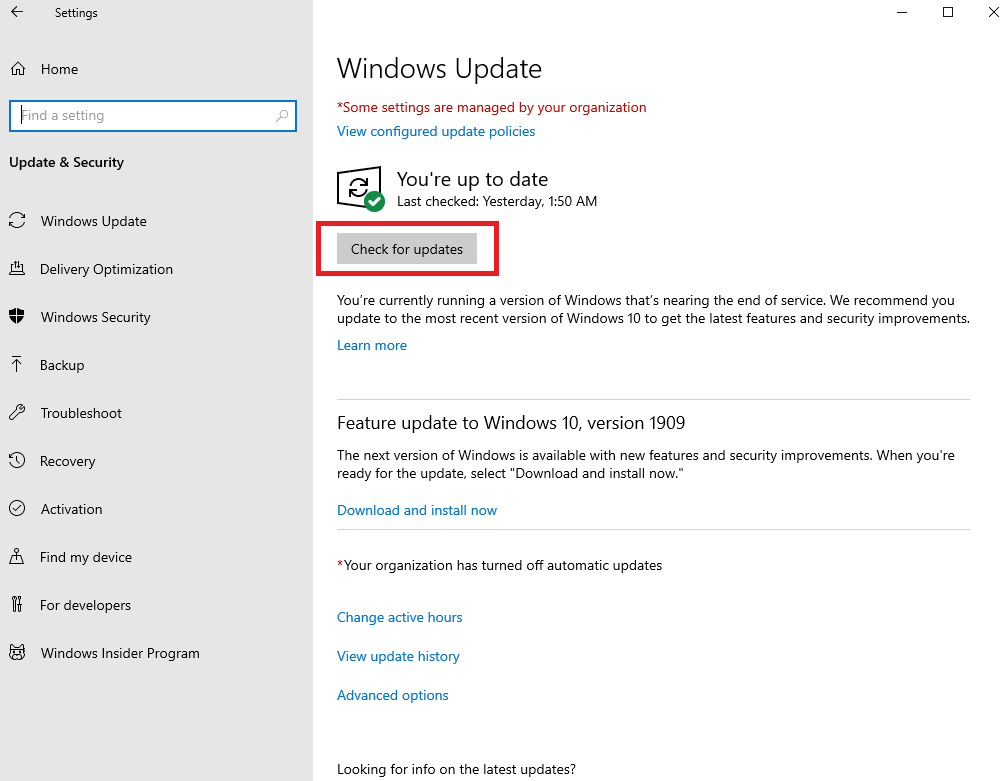Screen dimensions: 1008x781
Task: Click the Last checked timestamp text
Action: click(497, 202)
